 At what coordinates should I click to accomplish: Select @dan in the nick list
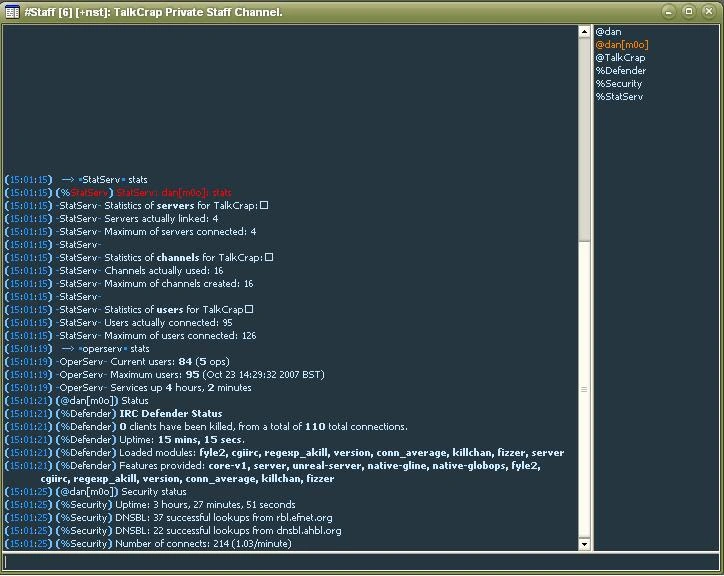tap(608, 32)
